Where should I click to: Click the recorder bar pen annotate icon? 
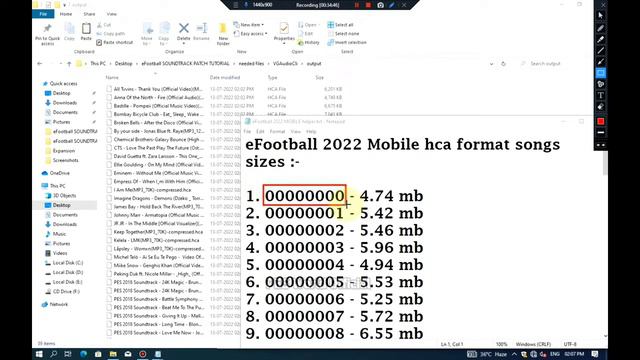click(392, 5)
